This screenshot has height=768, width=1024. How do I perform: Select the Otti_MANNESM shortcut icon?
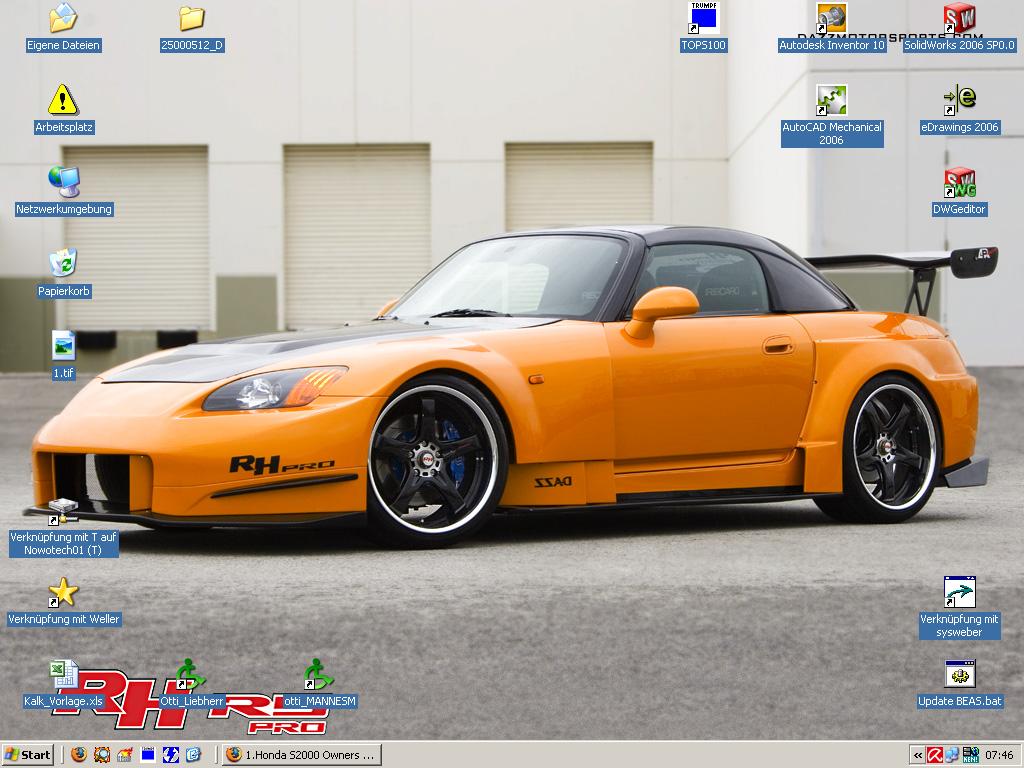318,675
